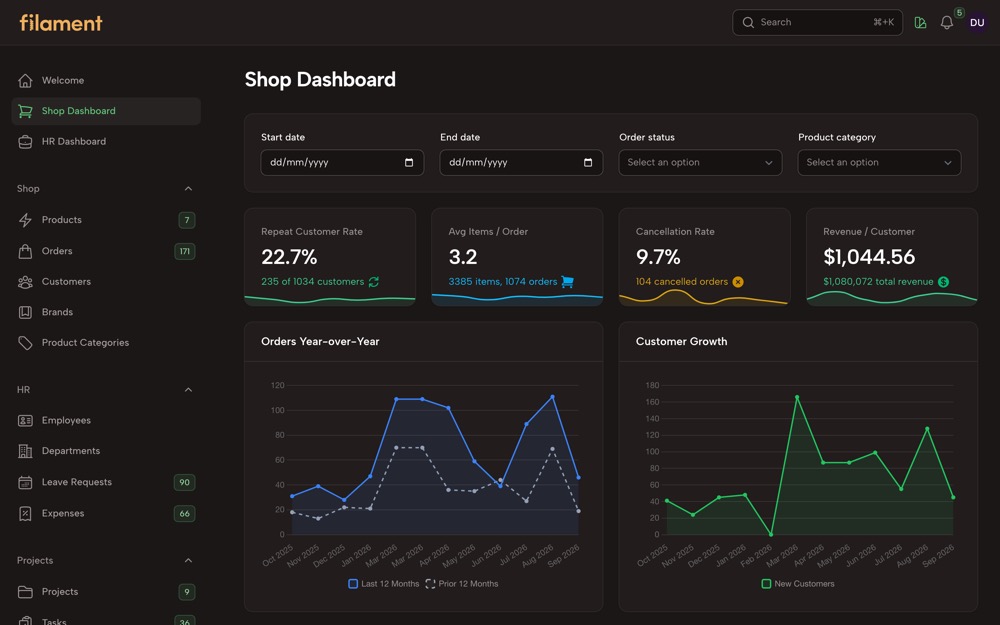The height and width of the screenshot is (625, 1000).
Task: Open the Start date calendar picker icon
Action: click(x=409, y=163)
